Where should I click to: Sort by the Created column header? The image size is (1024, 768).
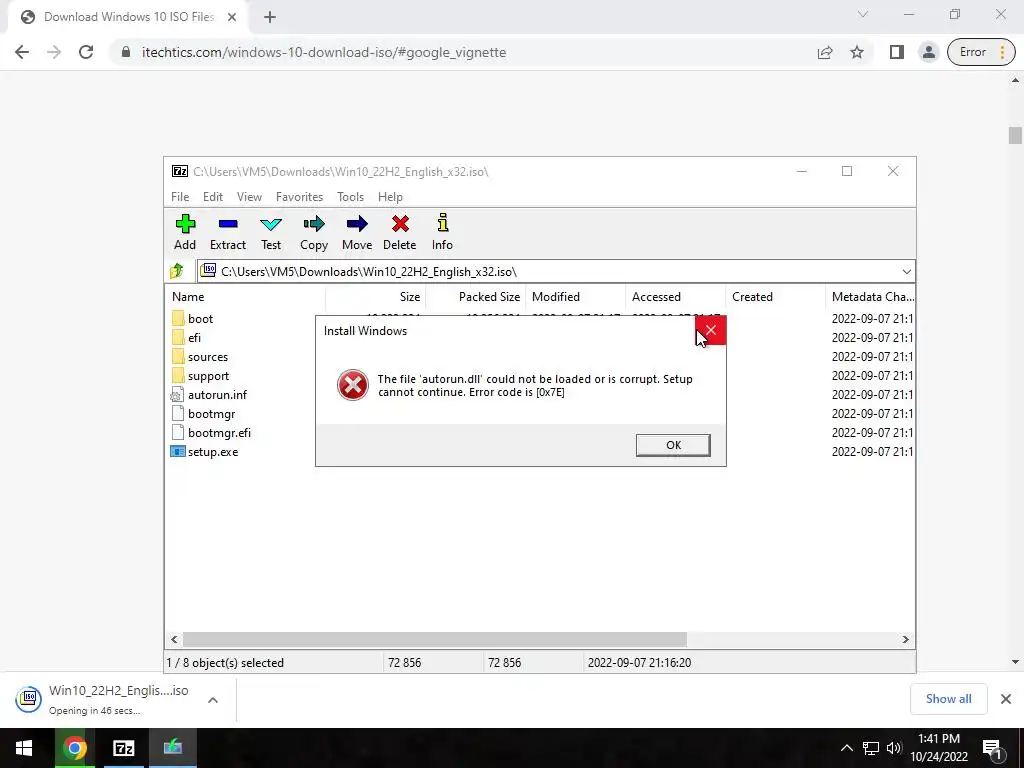pos(775,296)
